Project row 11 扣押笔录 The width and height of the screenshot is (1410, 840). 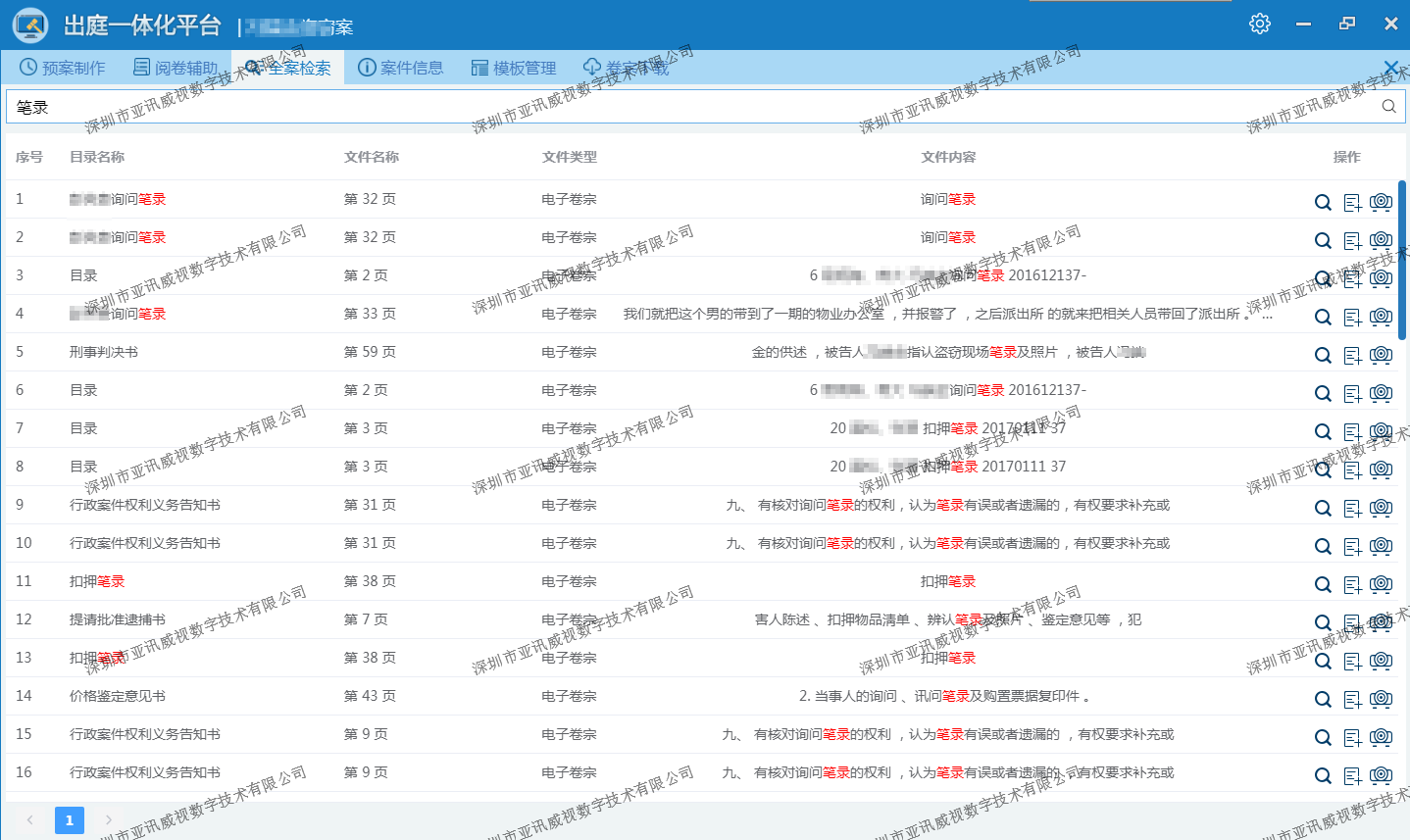pos(1381,584)
